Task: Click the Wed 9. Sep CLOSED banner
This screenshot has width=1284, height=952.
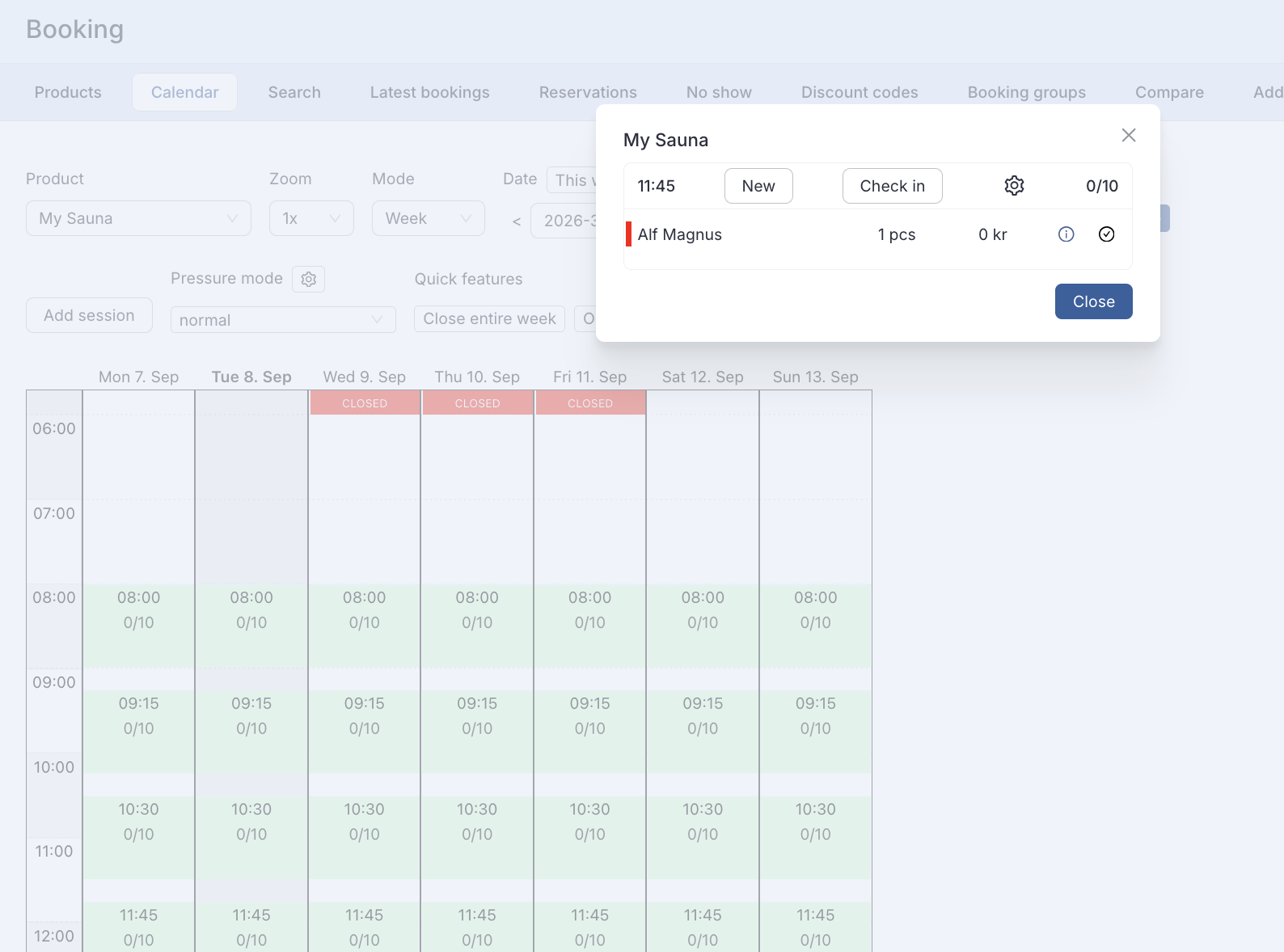Action: coord(365,403)
